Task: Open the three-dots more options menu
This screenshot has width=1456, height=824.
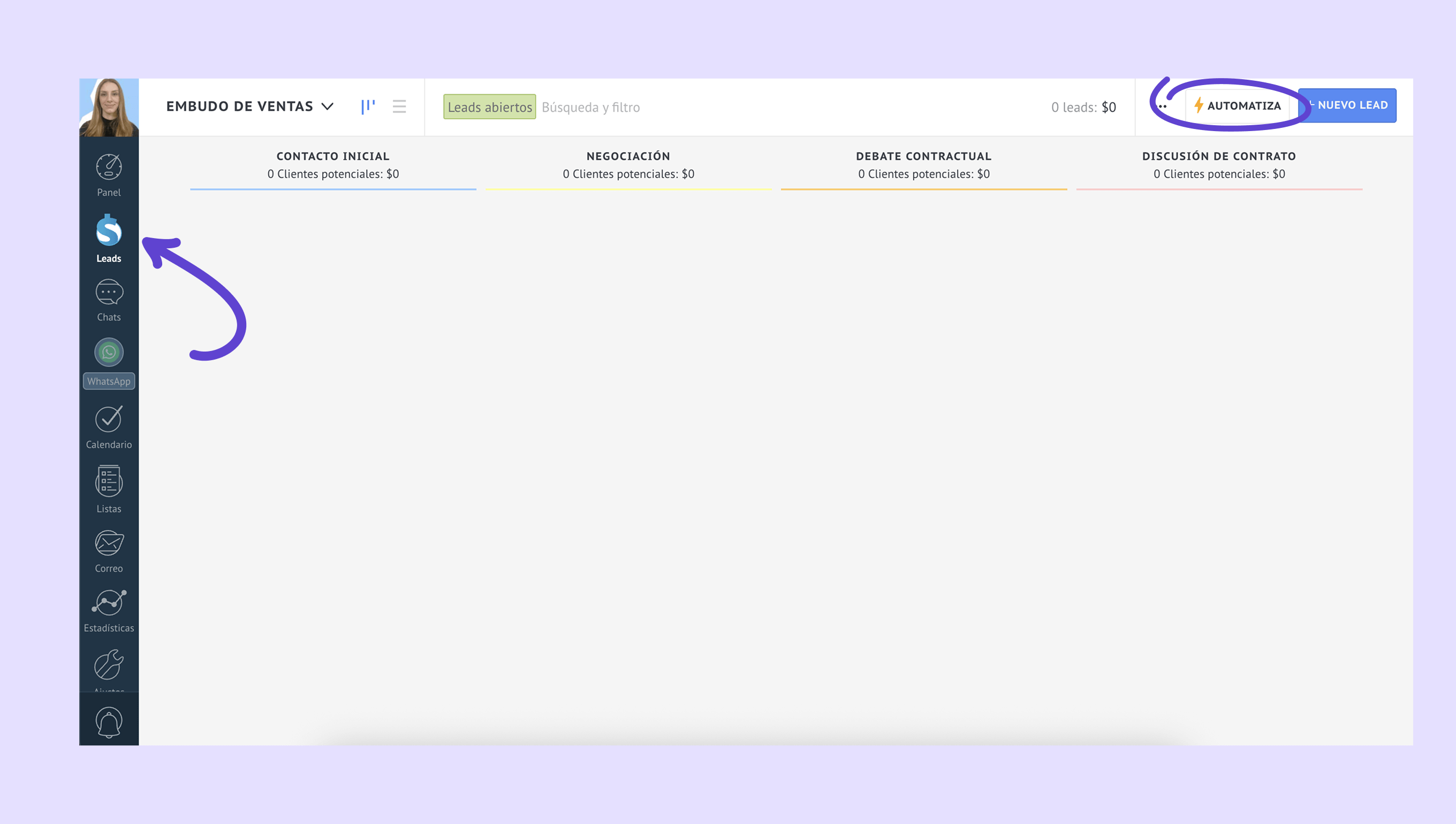Action: (x=1162, y=106)
